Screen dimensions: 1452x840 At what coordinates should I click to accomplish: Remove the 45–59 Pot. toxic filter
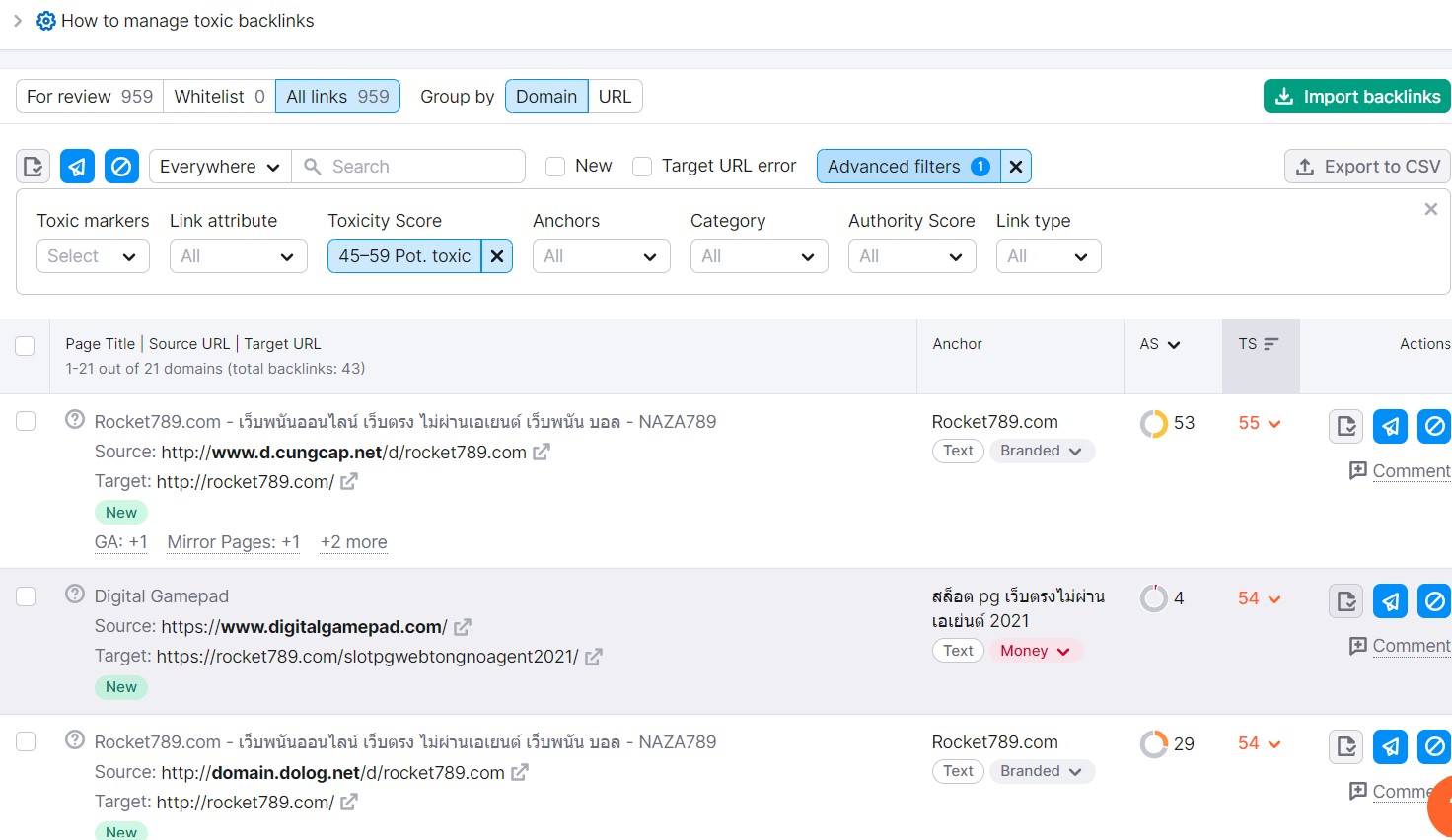pos(497,256)
